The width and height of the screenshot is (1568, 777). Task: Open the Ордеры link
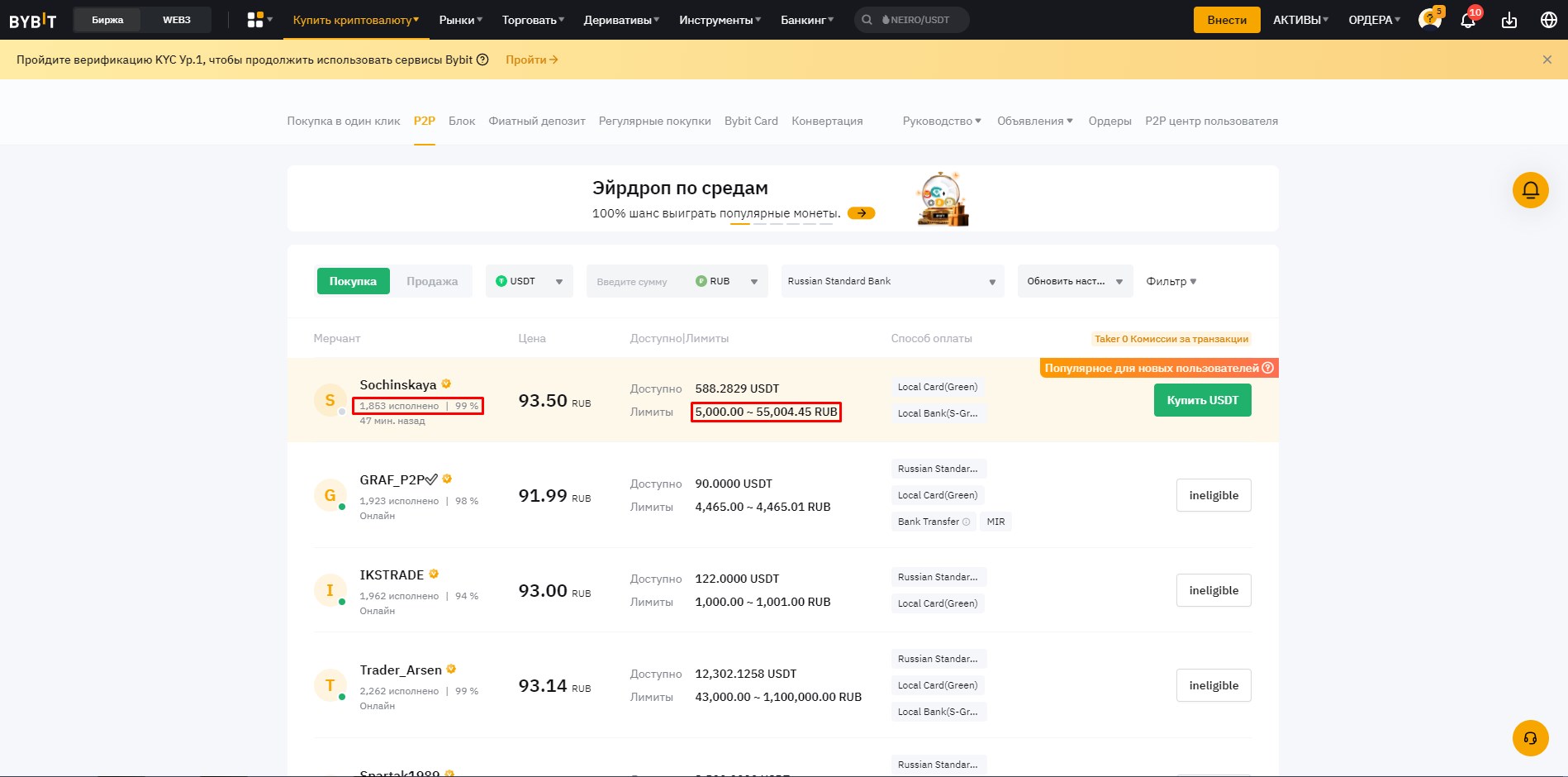(x=1109, y=121)
